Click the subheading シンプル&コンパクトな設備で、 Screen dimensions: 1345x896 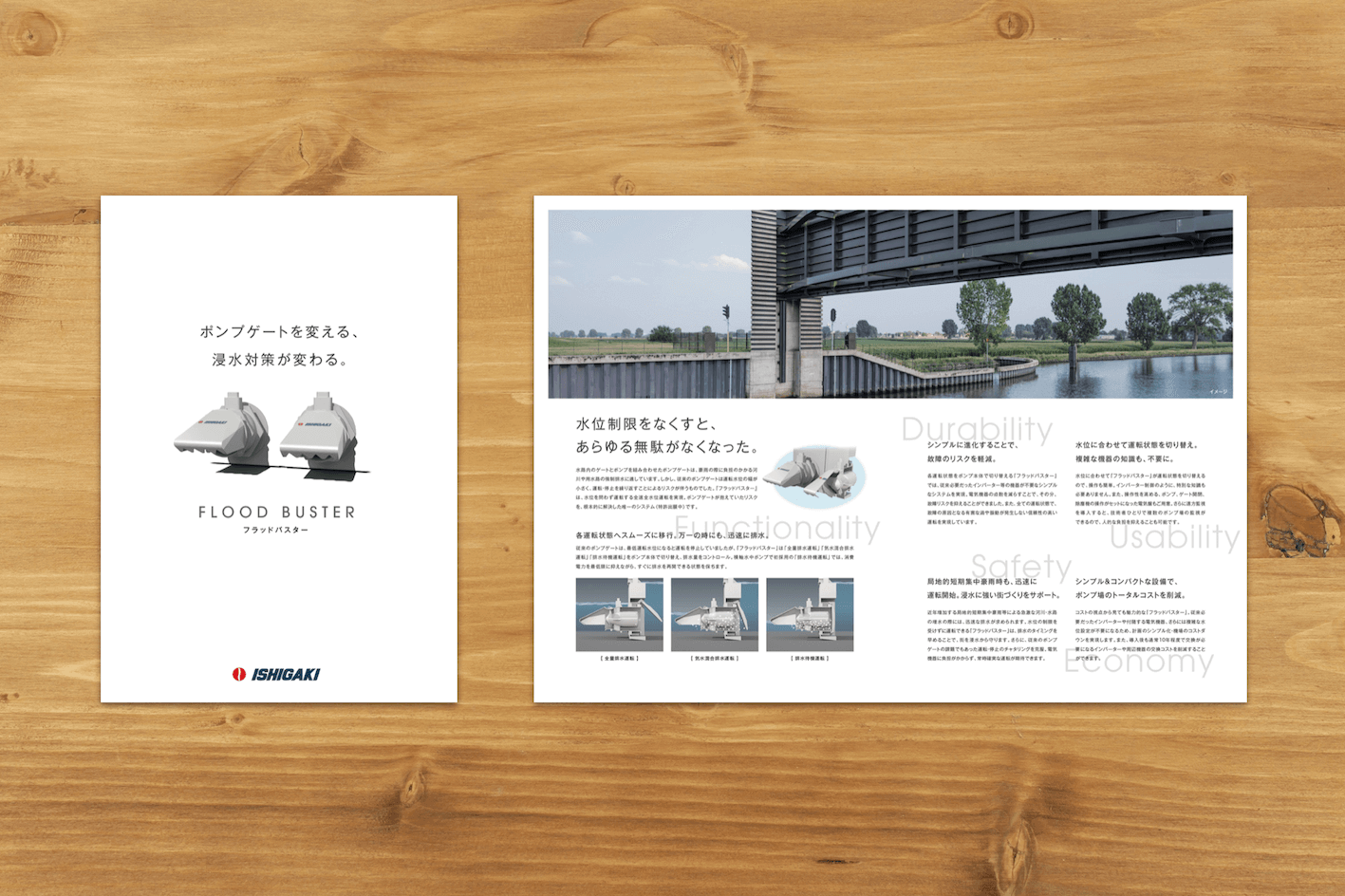click(1127, 581)
